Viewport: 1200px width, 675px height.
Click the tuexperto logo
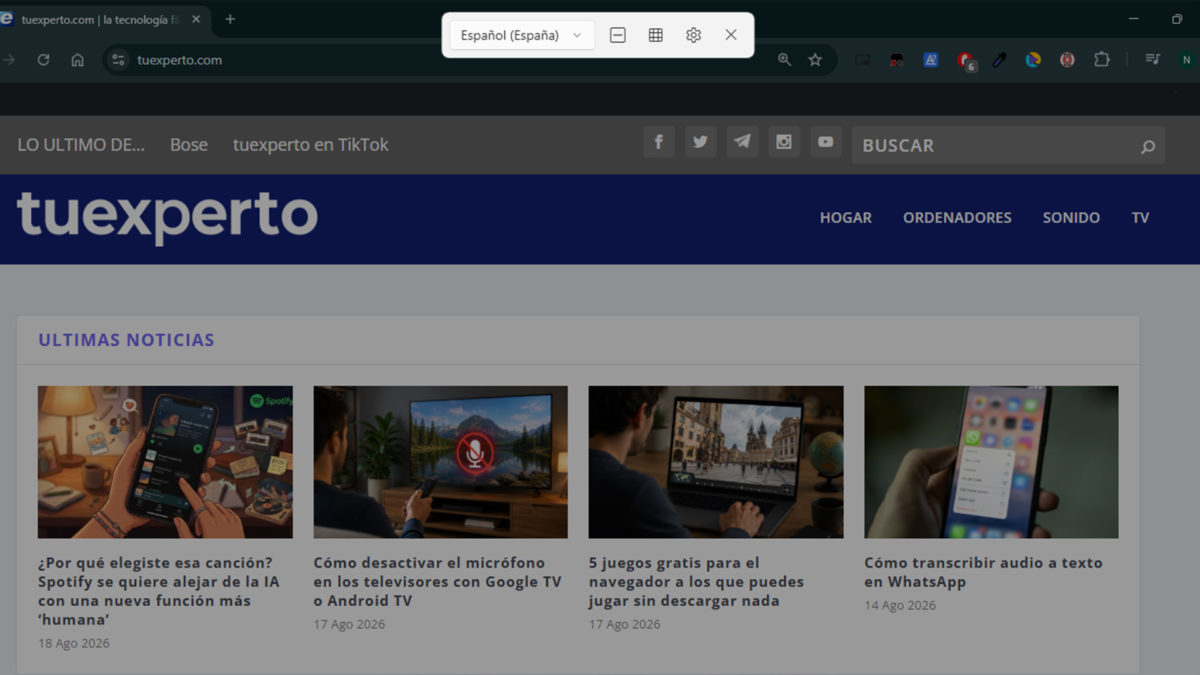(x=168, y=217)
